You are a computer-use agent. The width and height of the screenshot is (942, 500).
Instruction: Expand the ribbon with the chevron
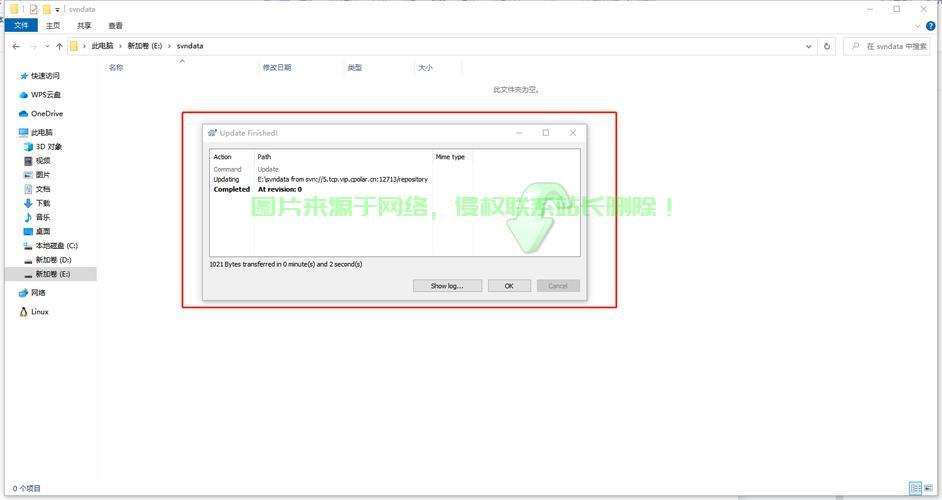[919, 26]
